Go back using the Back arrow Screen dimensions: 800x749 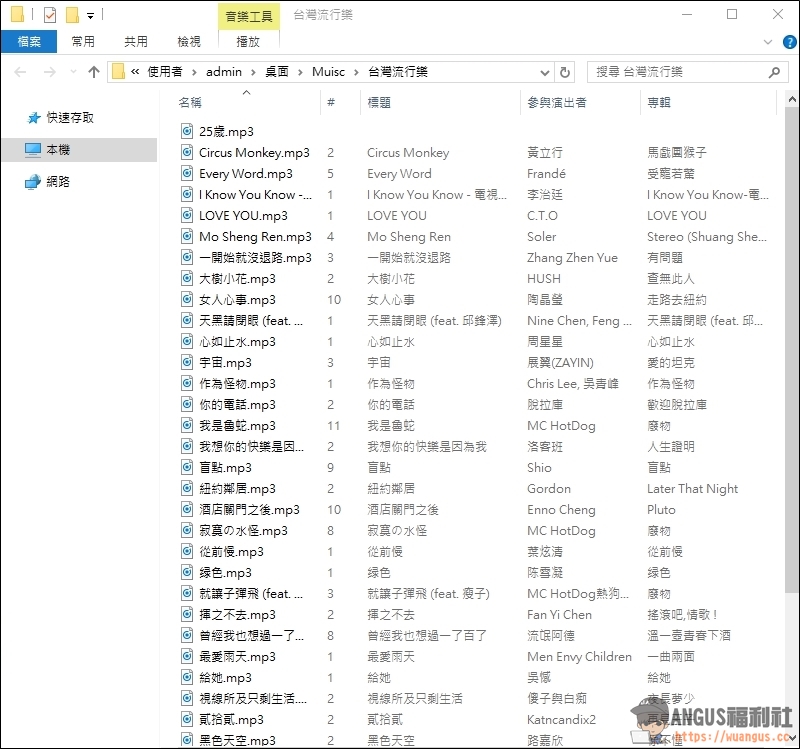coord(20,72)
